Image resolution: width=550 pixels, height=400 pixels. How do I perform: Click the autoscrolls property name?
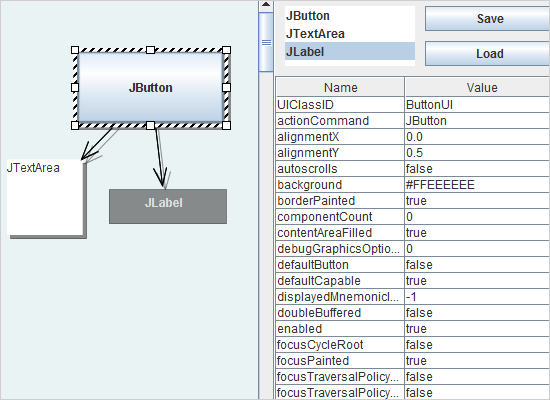340,169
